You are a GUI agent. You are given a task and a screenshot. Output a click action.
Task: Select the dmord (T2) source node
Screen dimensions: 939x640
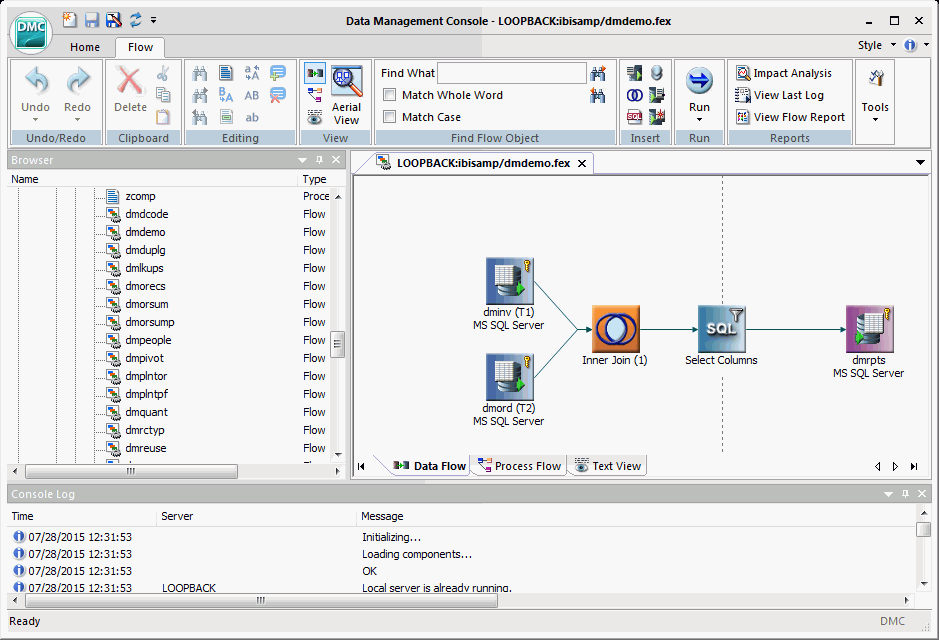[509, 377]
